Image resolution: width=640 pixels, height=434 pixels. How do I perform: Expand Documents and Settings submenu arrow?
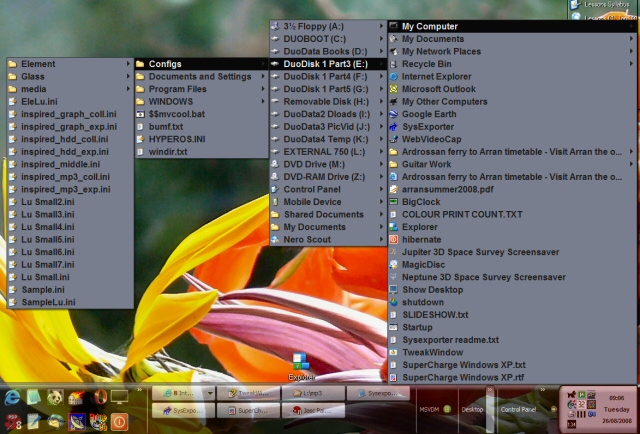[263, 76]
